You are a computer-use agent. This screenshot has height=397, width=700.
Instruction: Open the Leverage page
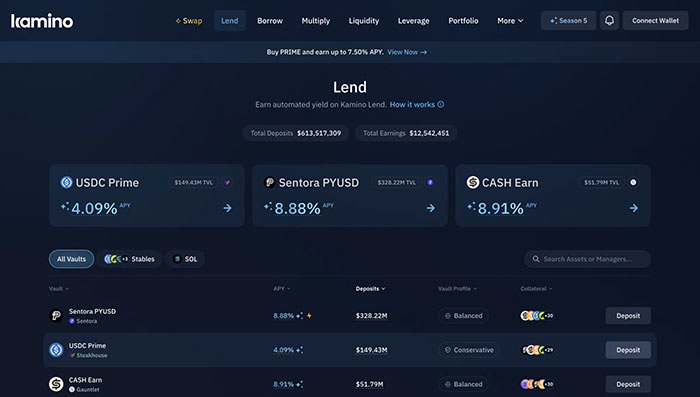coord(413,21)
